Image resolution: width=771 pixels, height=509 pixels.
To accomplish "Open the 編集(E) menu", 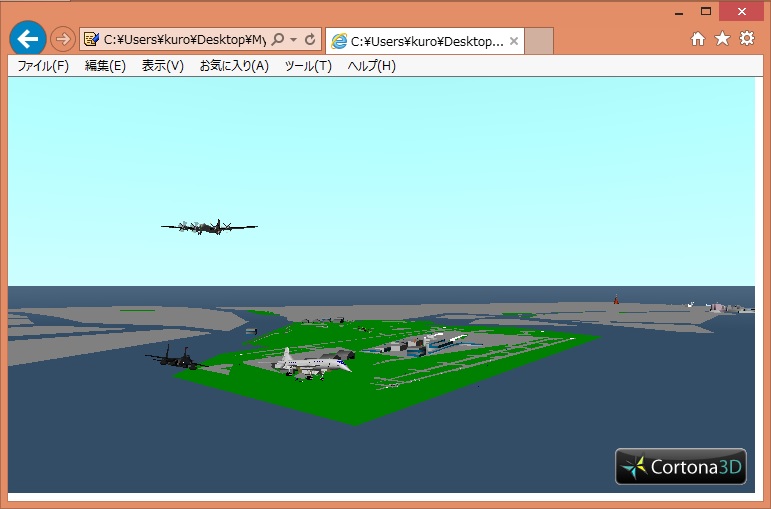I will tap(105, 66).
